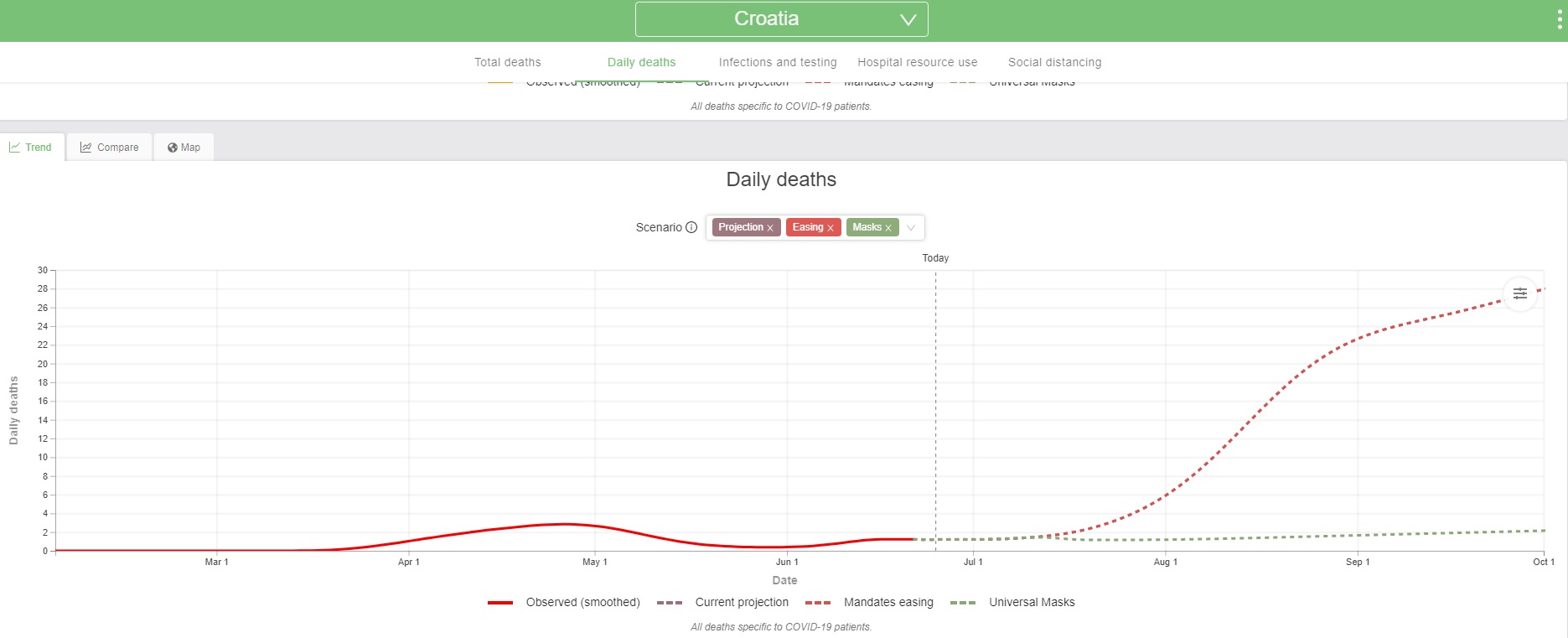Switch to the Total deaths tab
This screenshot has width=1568, height=638.
(x=507, y=62)
